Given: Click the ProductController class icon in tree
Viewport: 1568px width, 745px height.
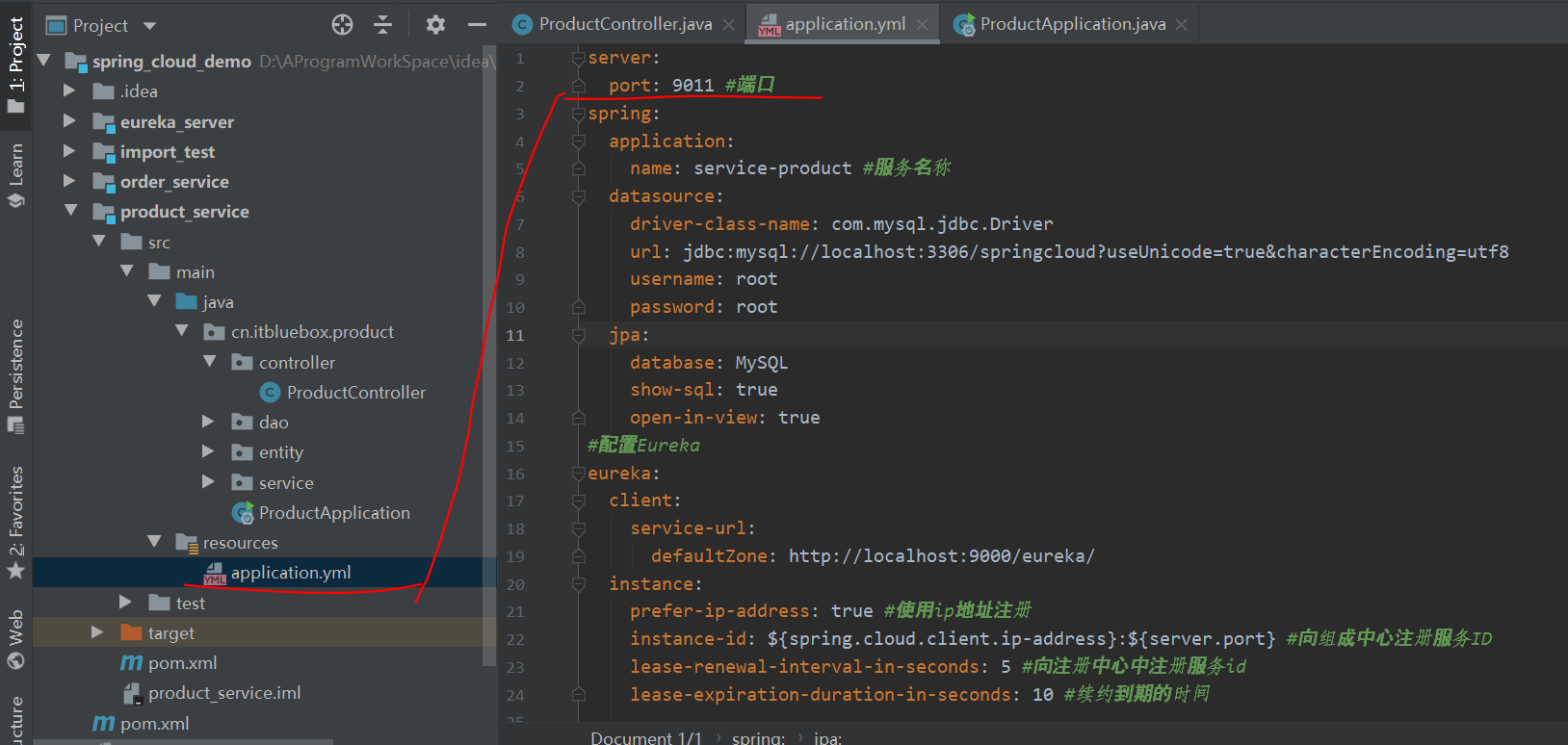Looking at the screenshot, I should (x=270, y=393).
